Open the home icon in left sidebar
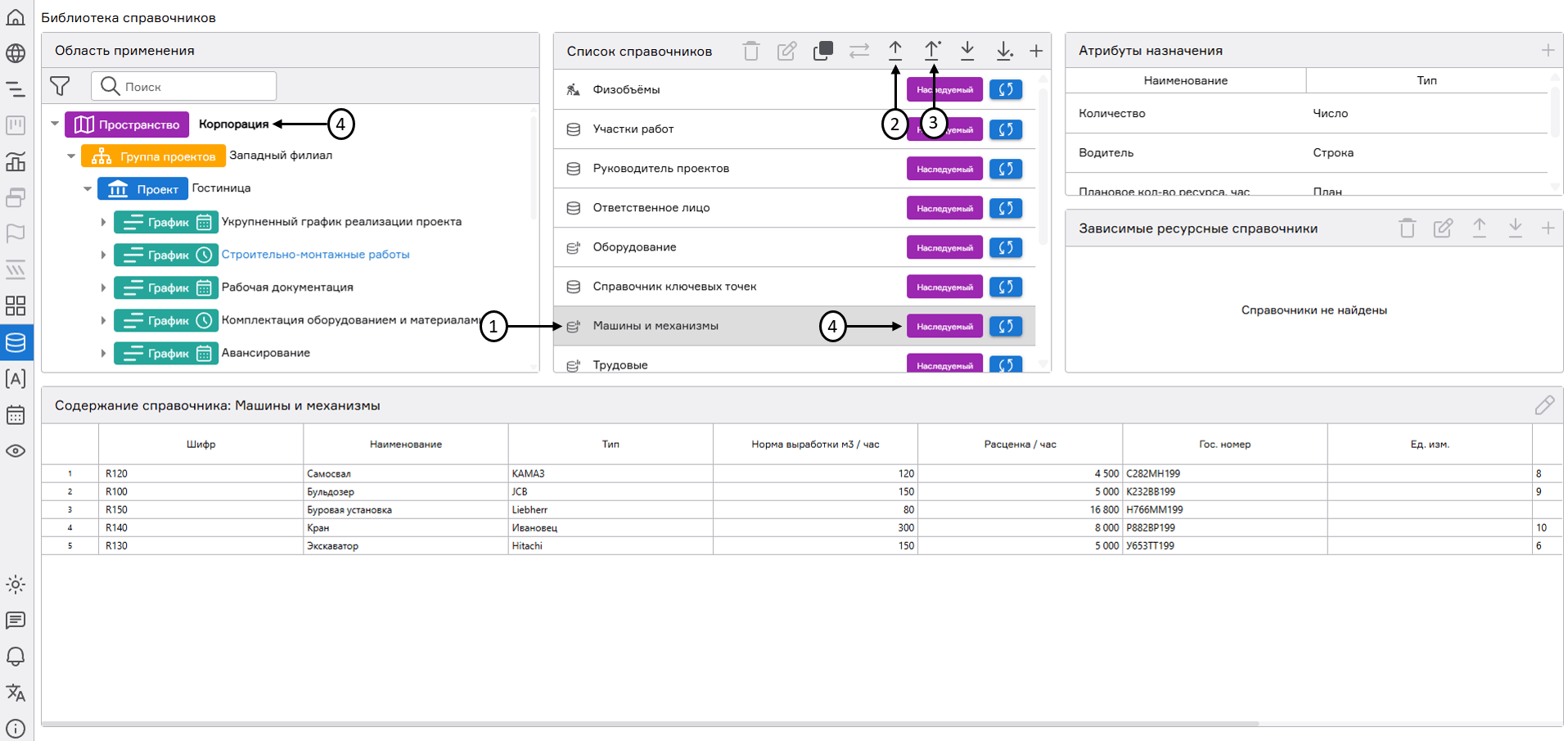The height and width of the screenshot is (741, 1568). [x=16, y=17]
